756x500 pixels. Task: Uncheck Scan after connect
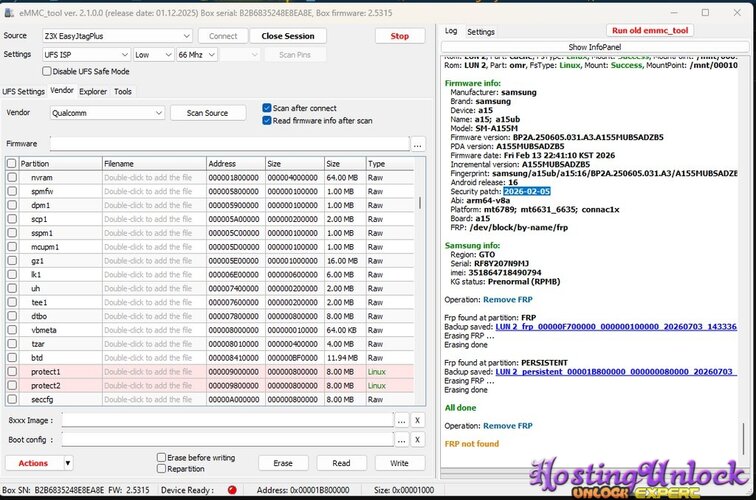pyautogui.click(x=267, y=108)
